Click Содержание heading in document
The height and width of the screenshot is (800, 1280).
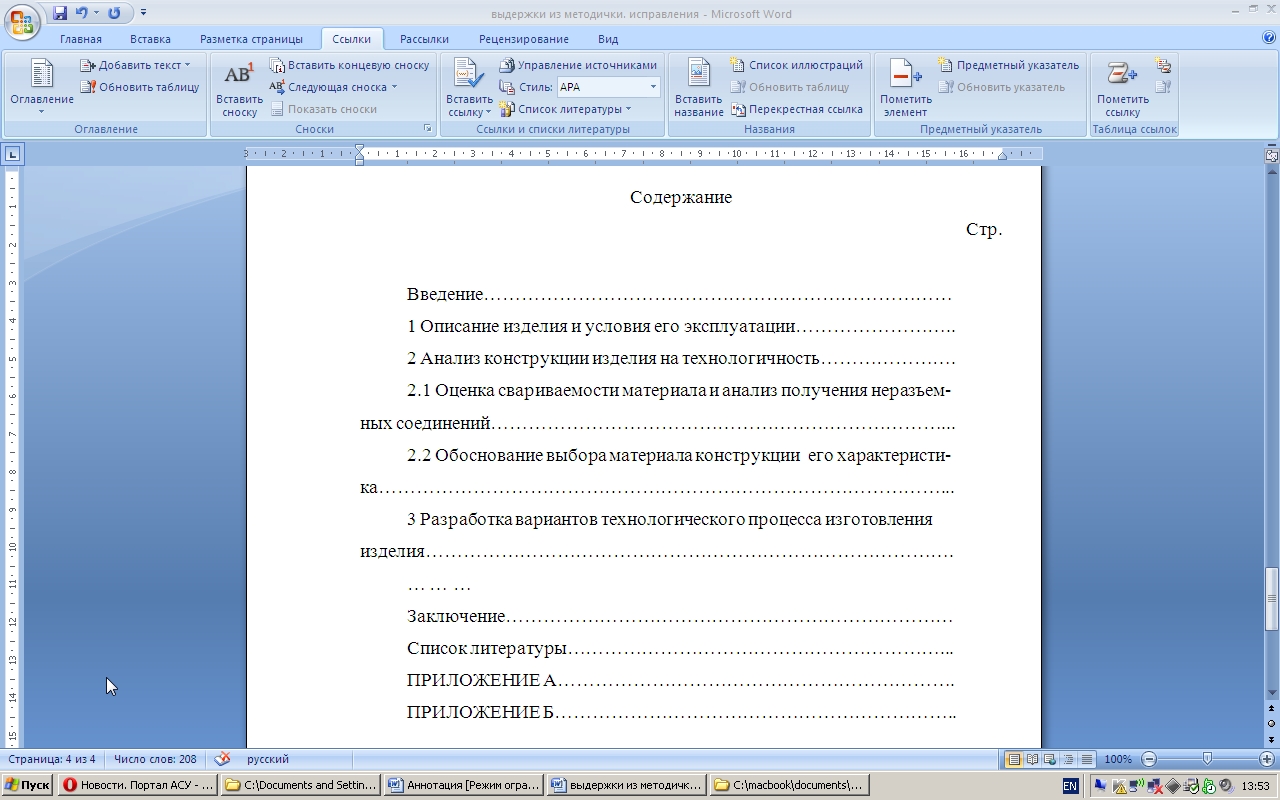[681, 198]
